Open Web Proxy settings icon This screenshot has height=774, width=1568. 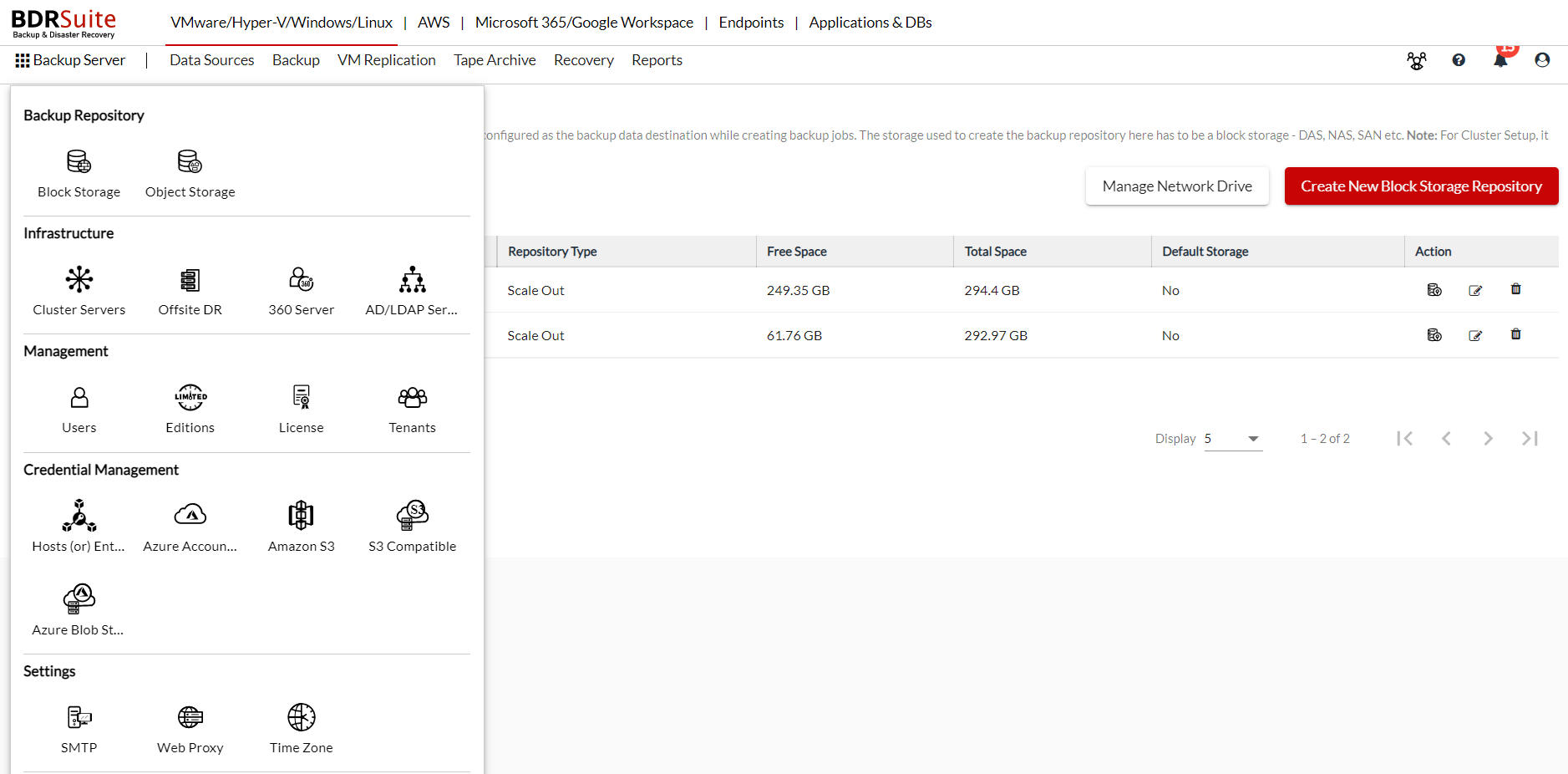coord(190,717)
